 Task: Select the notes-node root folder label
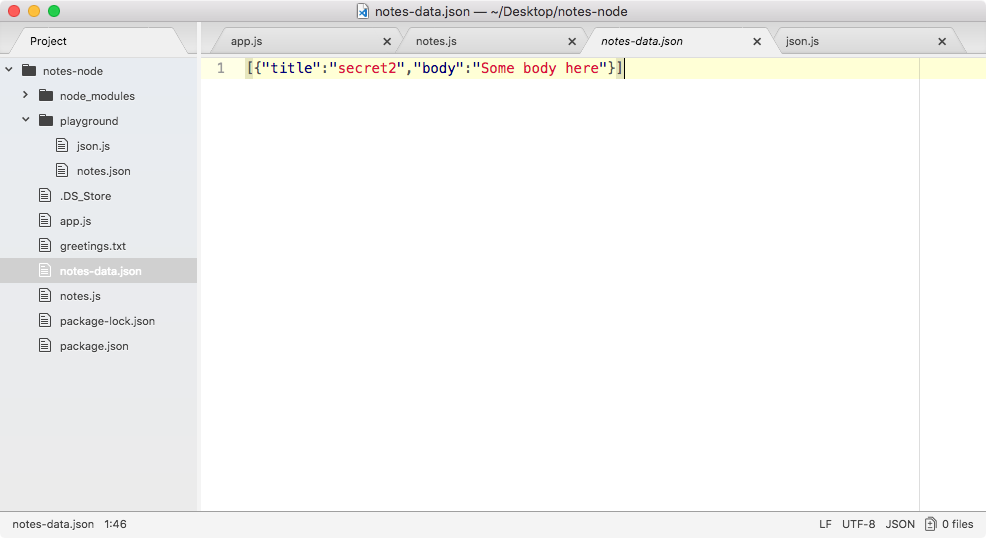[x=73, y=71]
